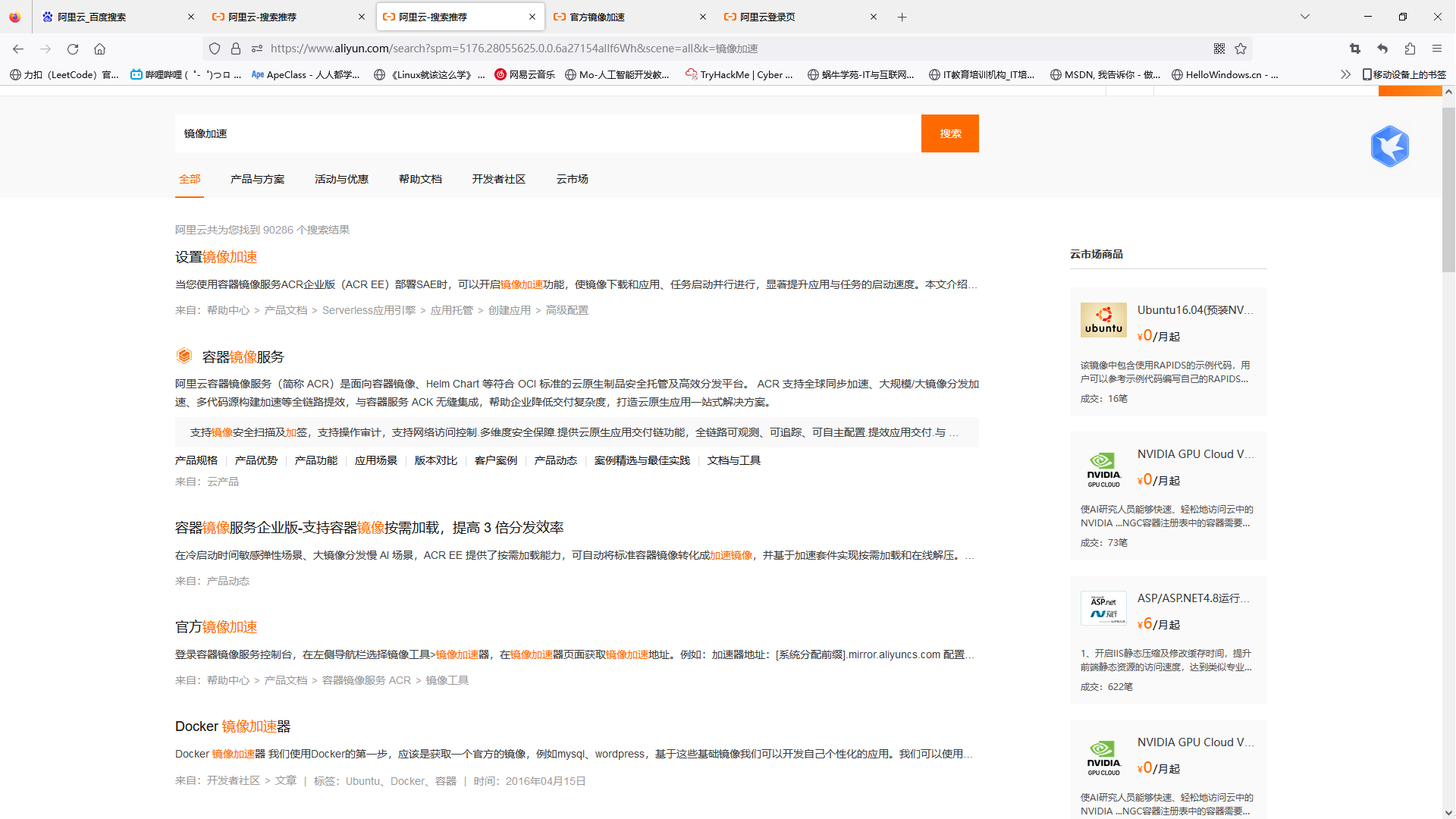This screenshot has height=819, width=1456.
Task: Click 容器镜像服务 ACR breadcrumb link
Action: tap(366, 680)
